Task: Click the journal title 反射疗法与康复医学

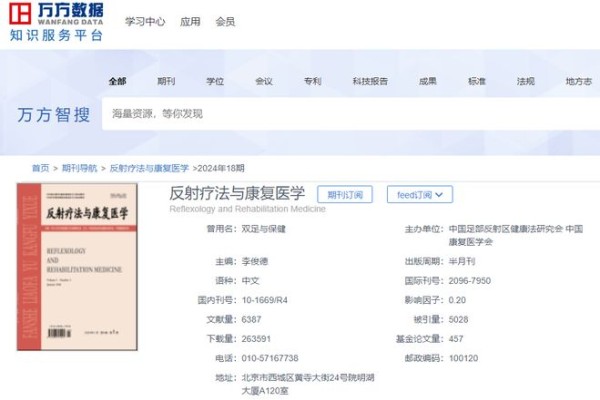Action: [237, 193]
